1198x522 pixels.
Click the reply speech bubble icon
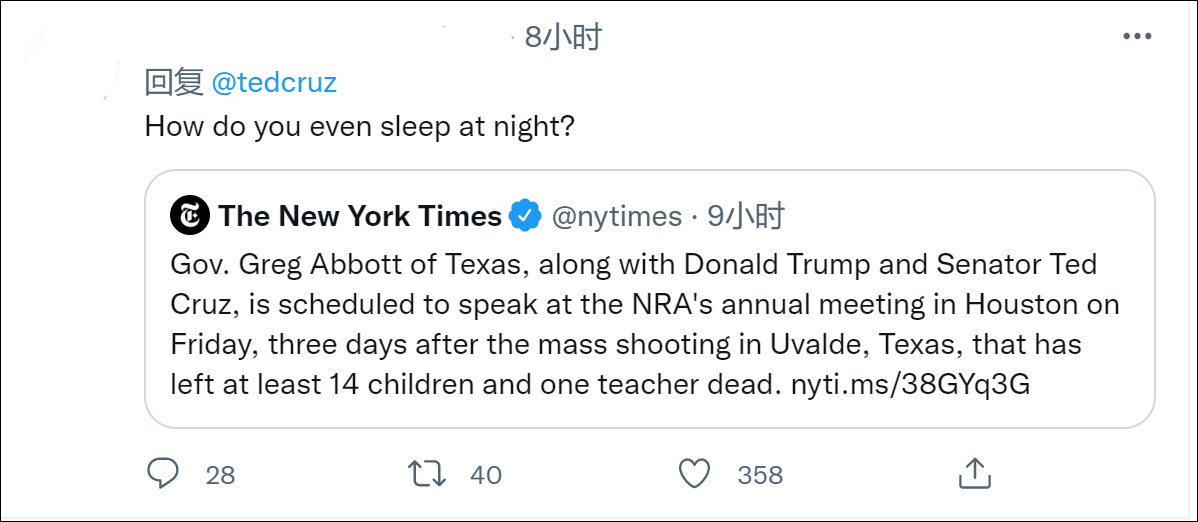click(163, 473)
